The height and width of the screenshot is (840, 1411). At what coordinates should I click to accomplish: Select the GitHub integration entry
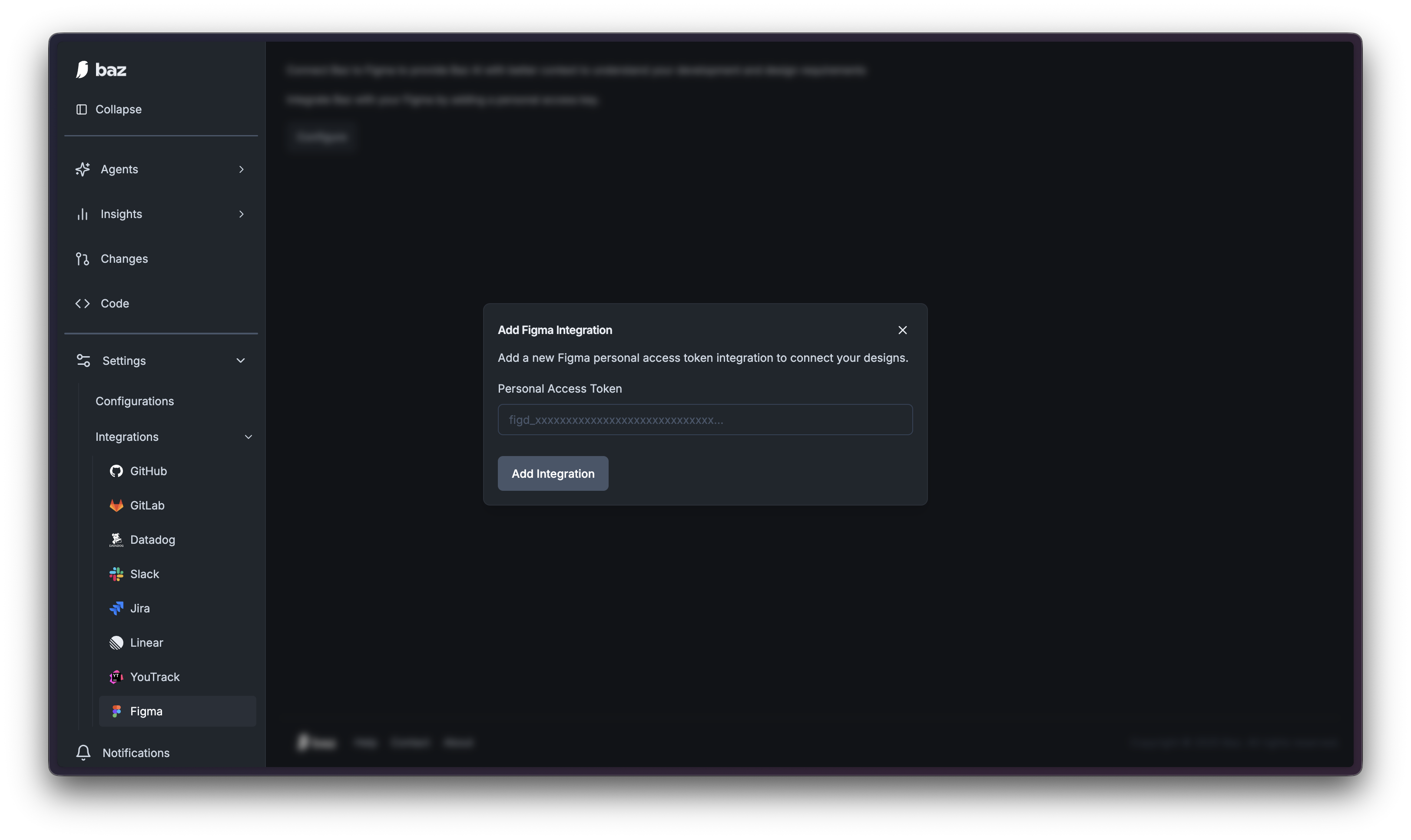(177, 471)
